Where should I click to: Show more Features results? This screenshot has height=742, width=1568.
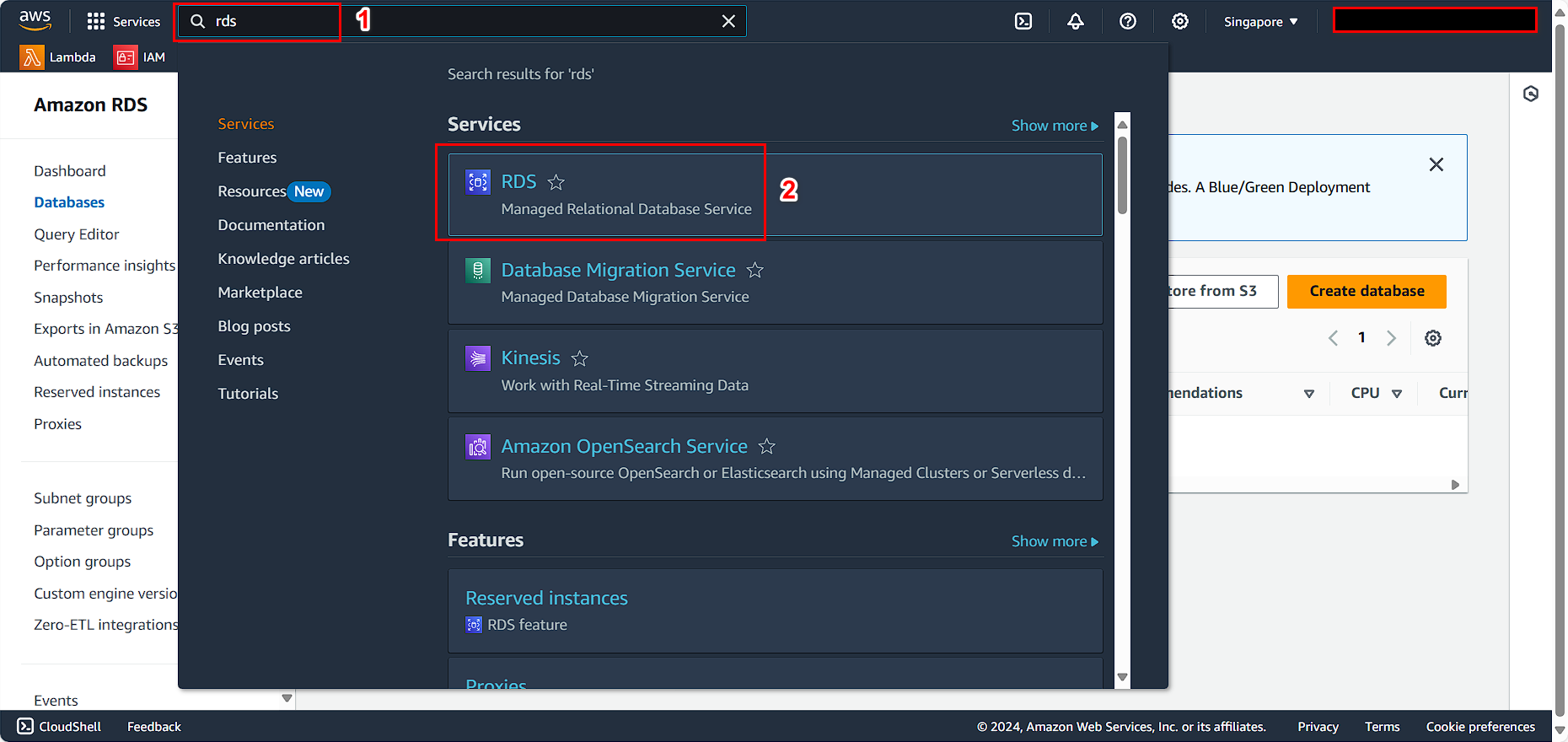[1055, 541]
